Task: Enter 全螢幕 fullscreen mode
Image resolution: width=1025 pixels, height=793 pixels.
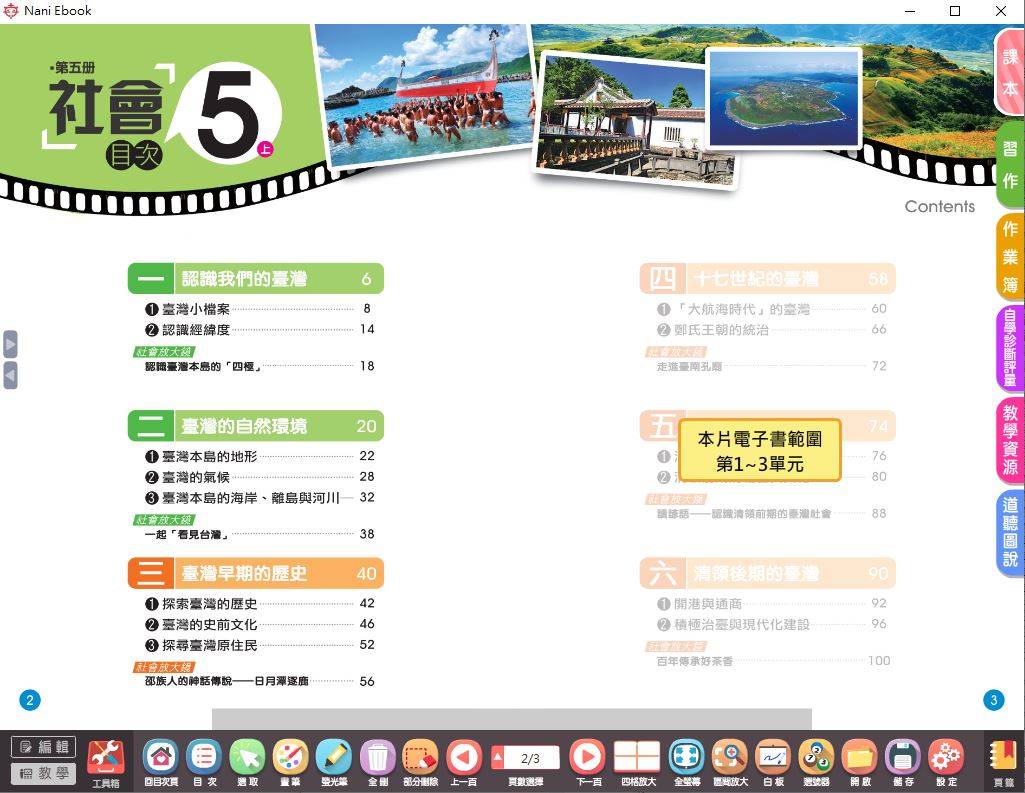Action: pos(687,762)
